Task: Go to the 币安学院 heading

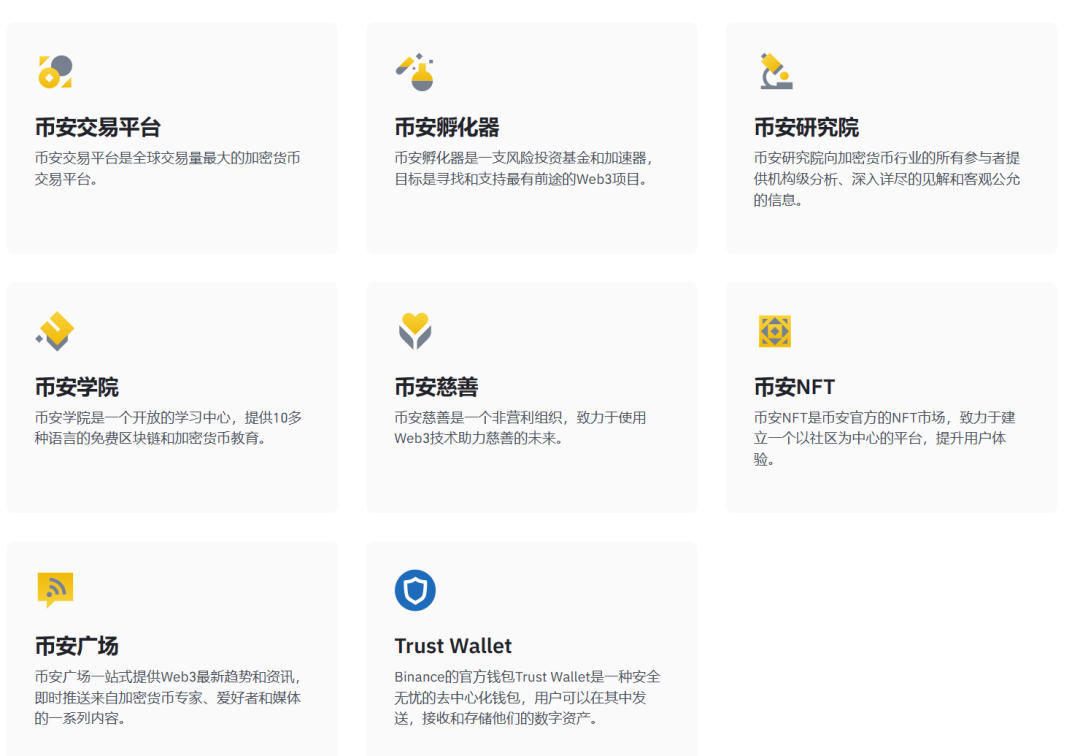Action: [76, 387]
